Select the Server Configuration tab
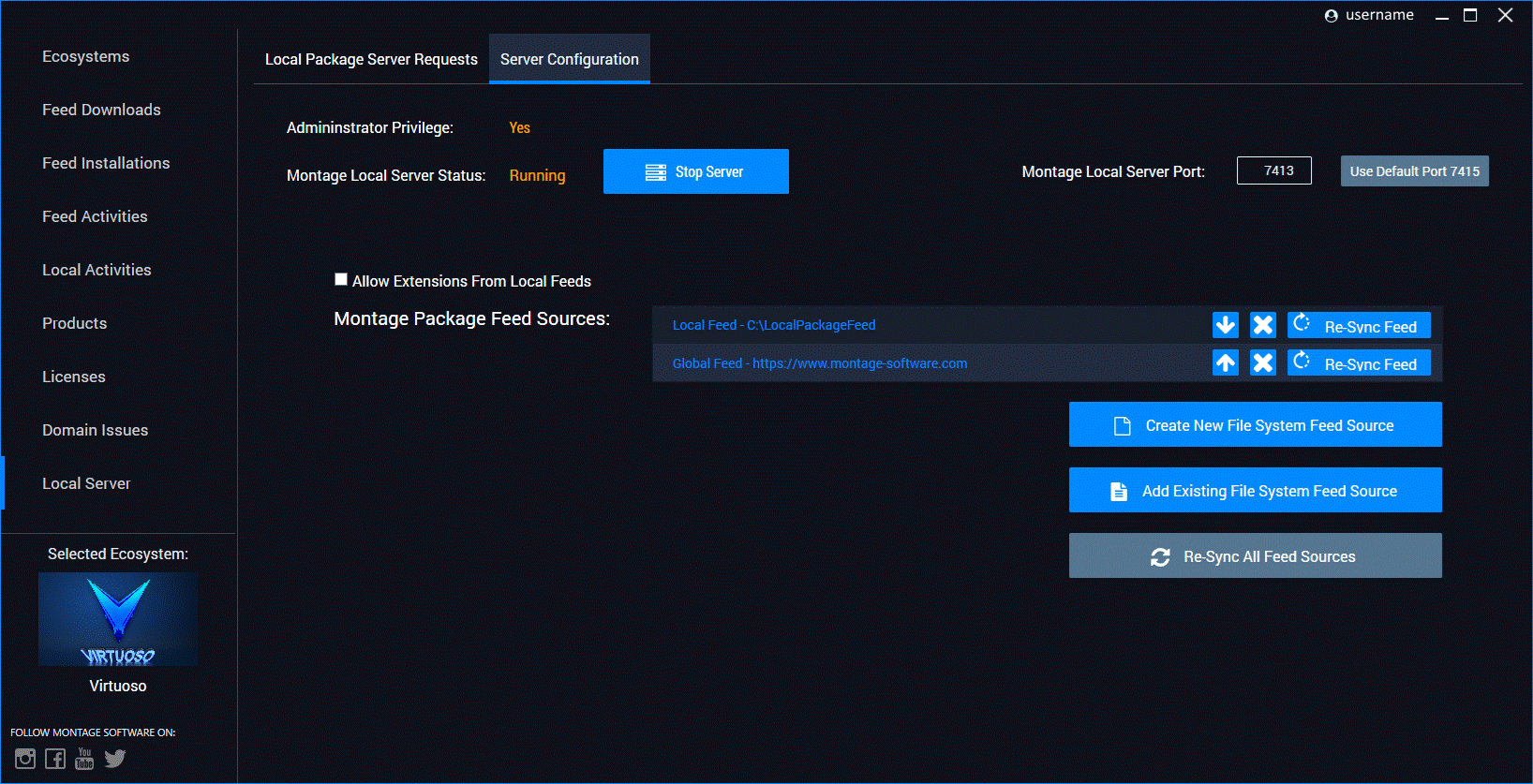1533x784 pixels. pos(570,59)
